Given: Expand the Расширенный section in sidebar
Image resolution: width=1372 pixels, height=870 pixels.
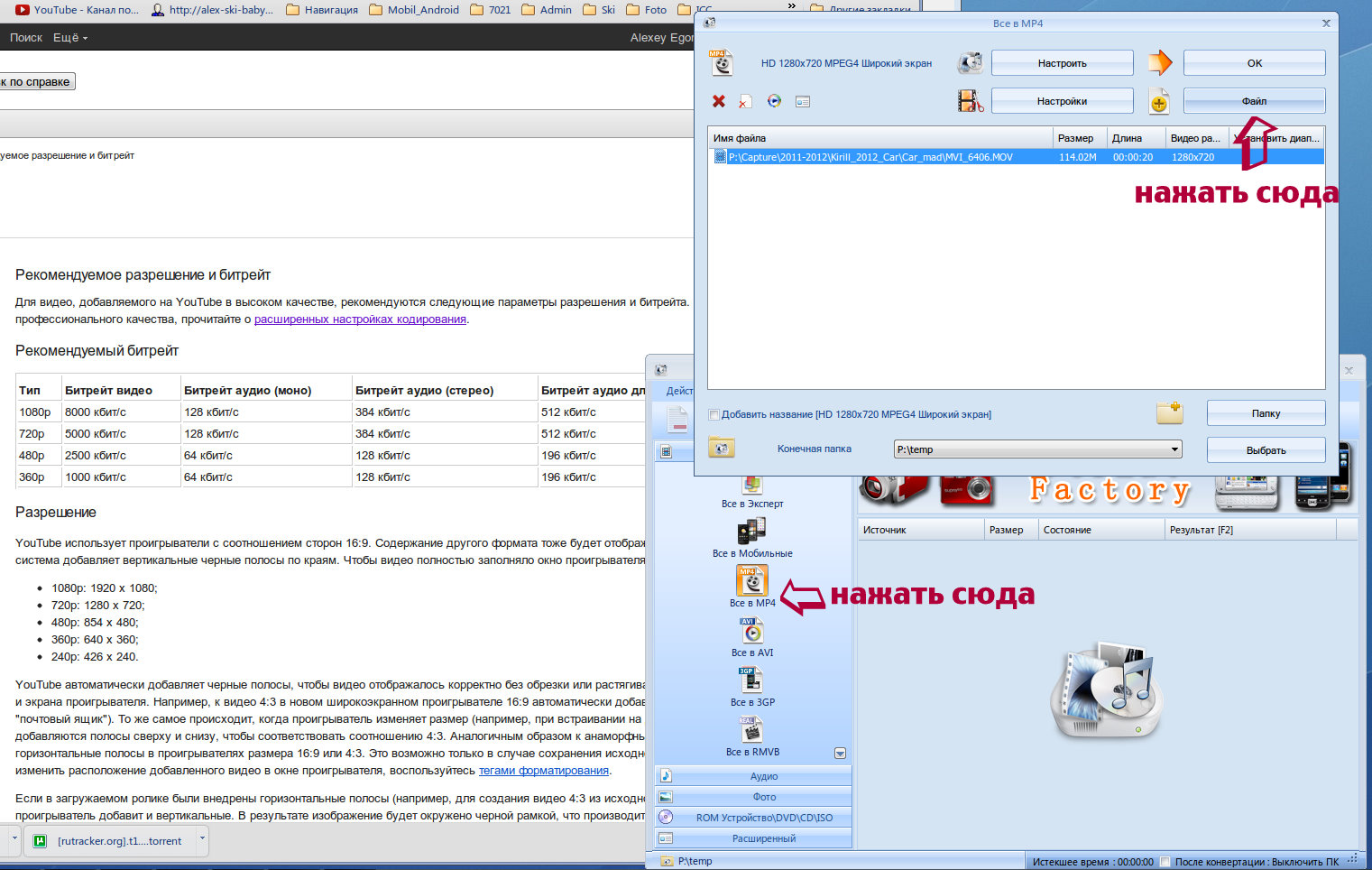Looking at the screenshot, I should [x=753, y=838].
